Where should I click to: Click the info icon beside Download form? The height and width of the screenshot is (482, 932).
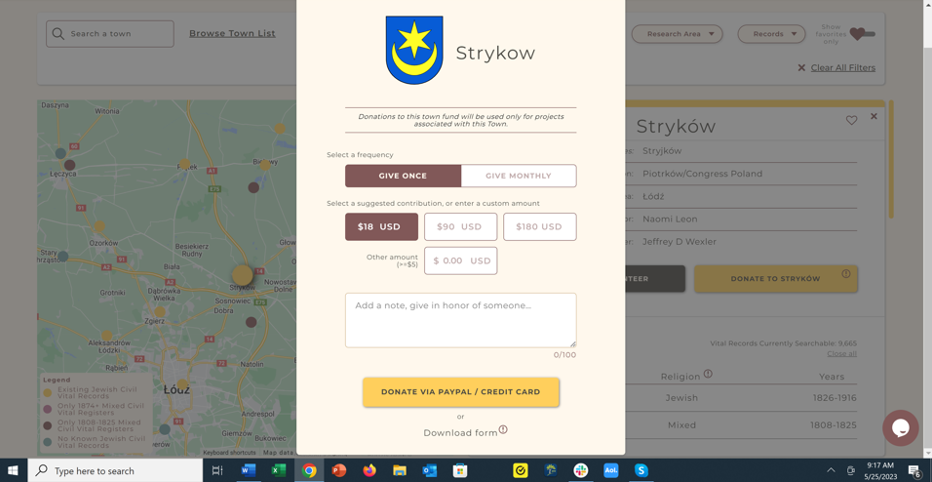pyautogui.click(x=503, y=430)
